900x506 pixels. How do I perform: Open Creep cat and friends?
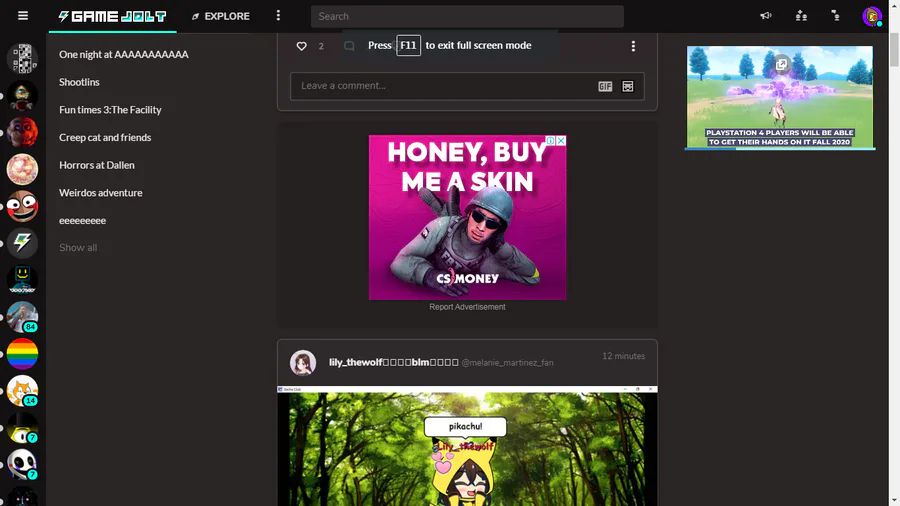[105, 137]
